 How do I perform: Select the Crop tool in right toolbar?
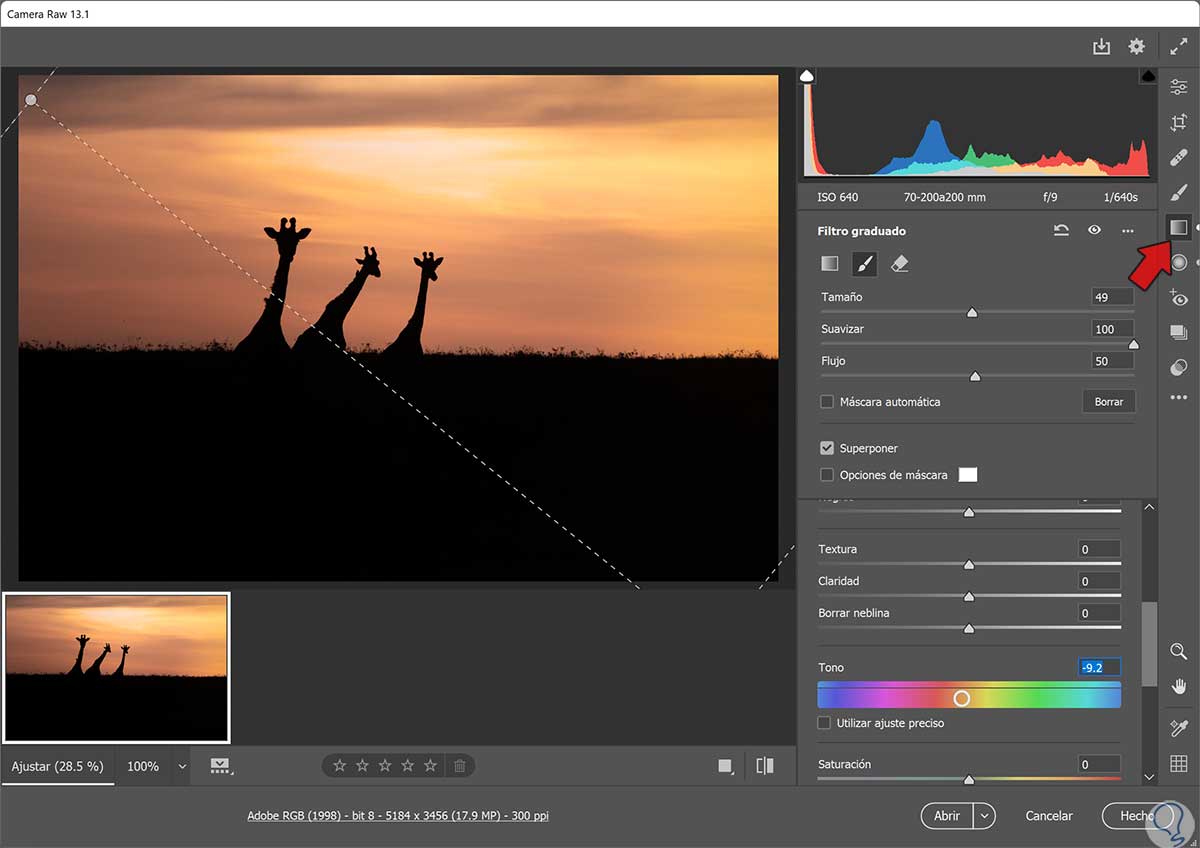coord(1179,123)
